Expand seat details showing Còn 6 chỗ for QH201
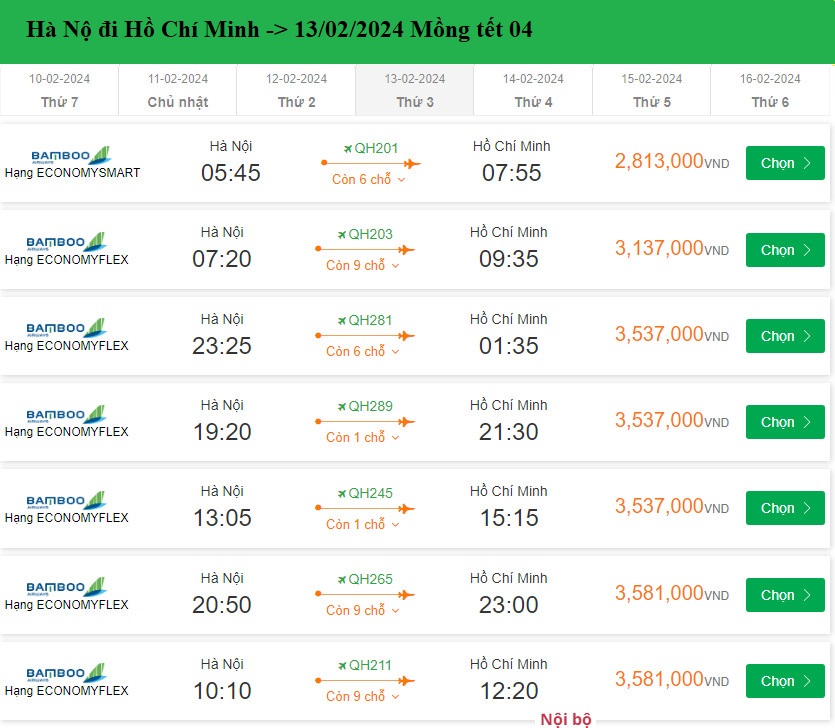The height and width of the screenshot is (728, 835). (369, 179)
